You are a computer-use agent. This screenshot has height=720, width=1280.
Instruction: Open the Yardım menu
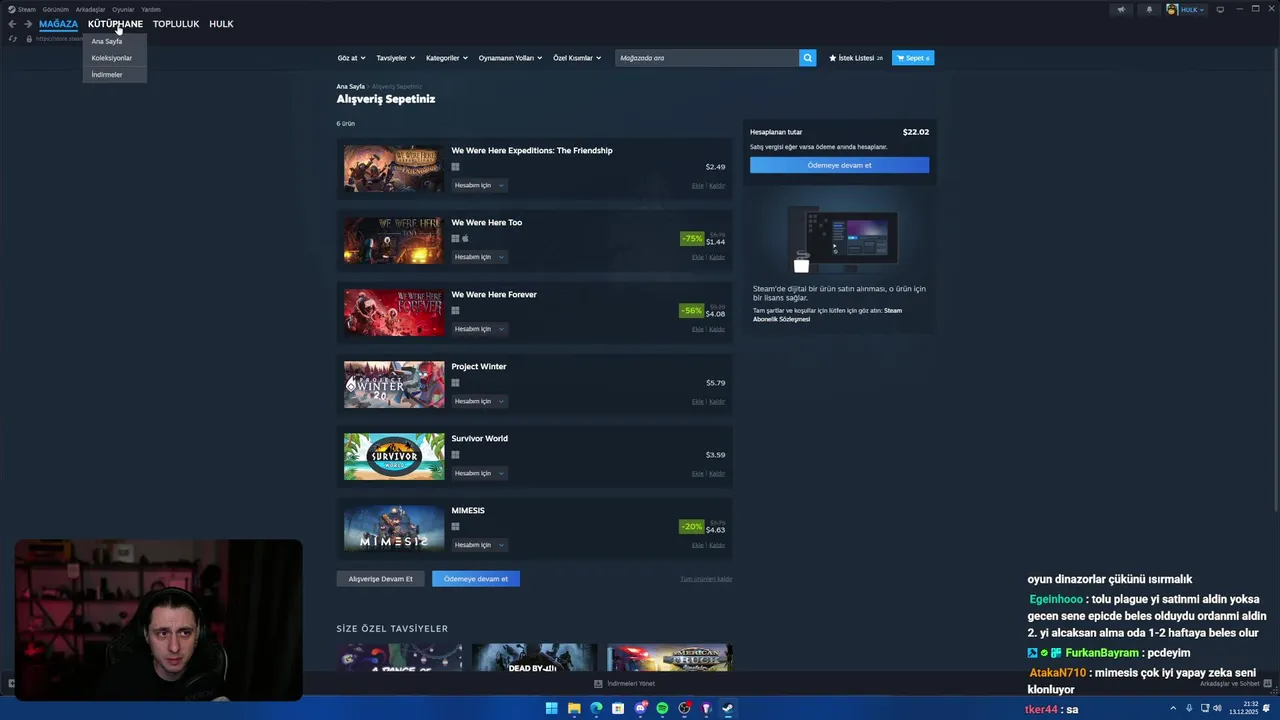[151, 9]
